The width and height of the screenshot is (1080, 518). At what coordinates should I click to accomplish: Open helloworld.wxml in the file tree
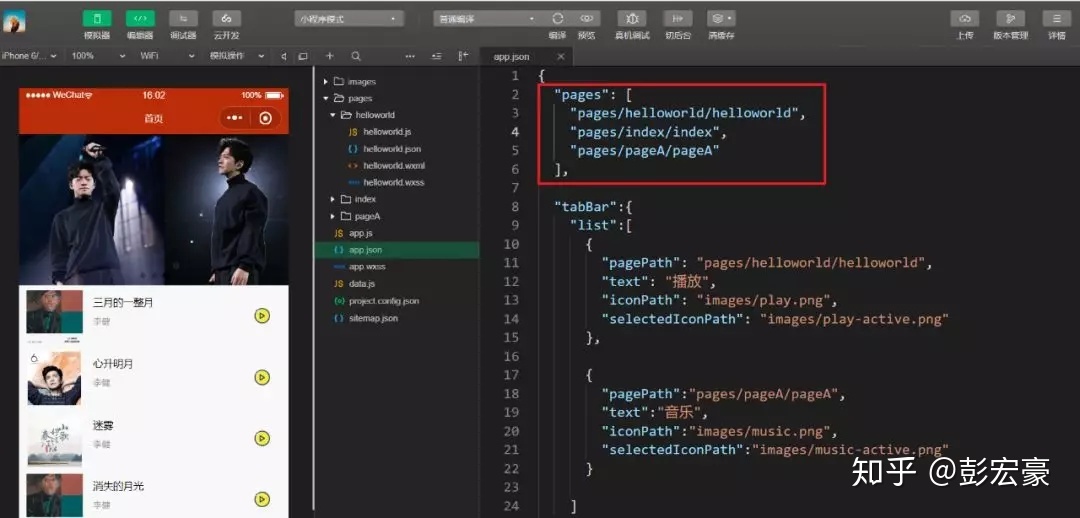[x=393, y=165]
